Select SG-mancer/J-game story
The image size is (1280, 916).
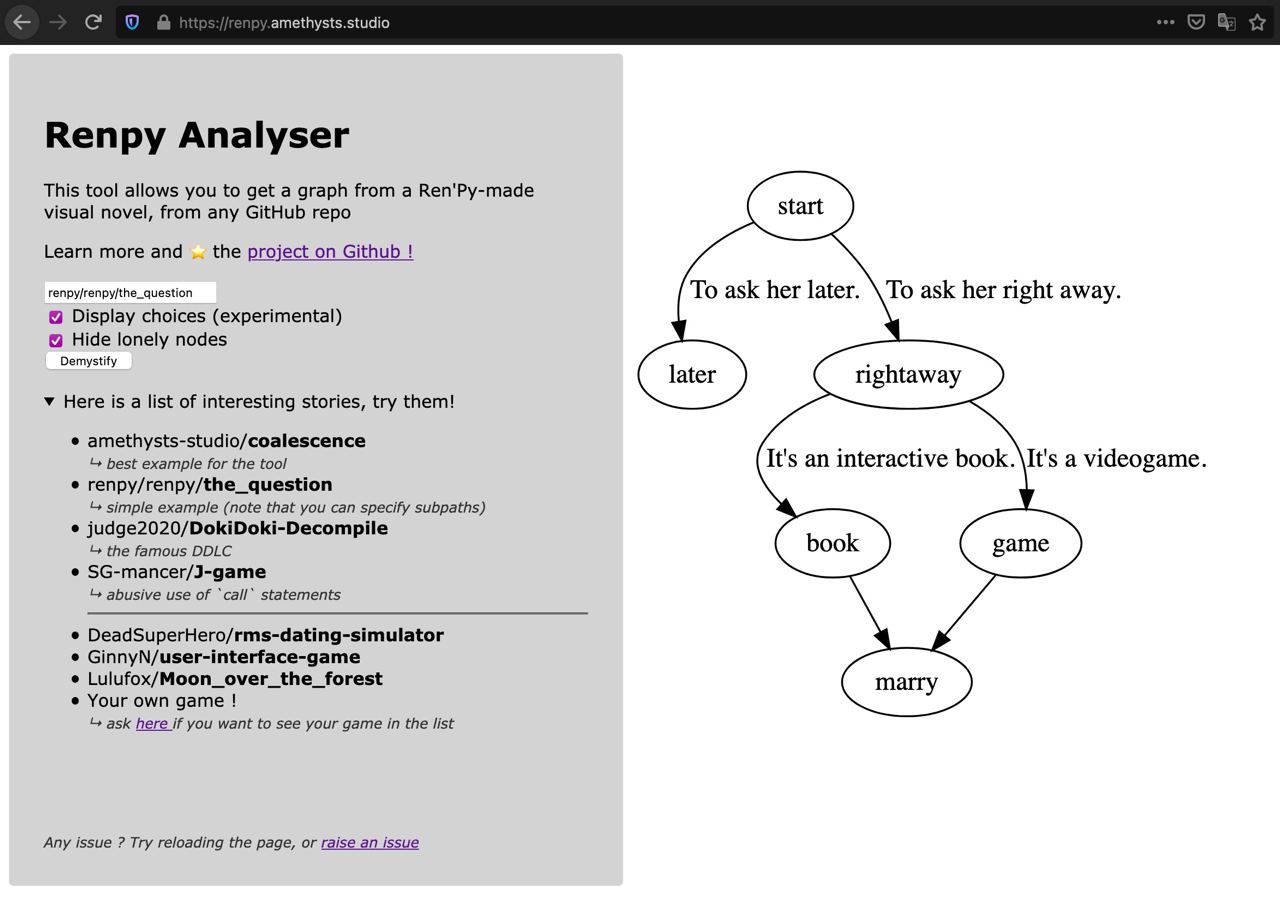point(176,572)
